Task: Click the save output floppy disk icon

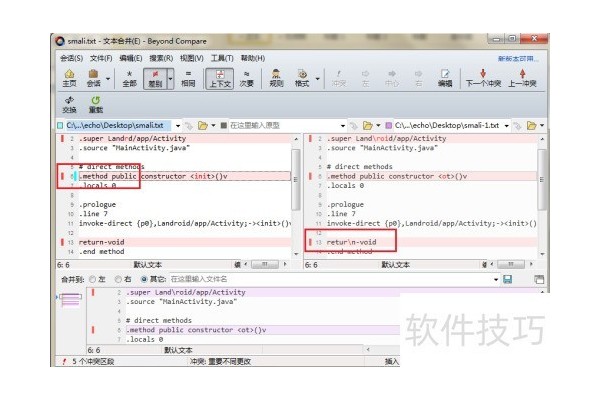Action: click(x=507, y=279)
